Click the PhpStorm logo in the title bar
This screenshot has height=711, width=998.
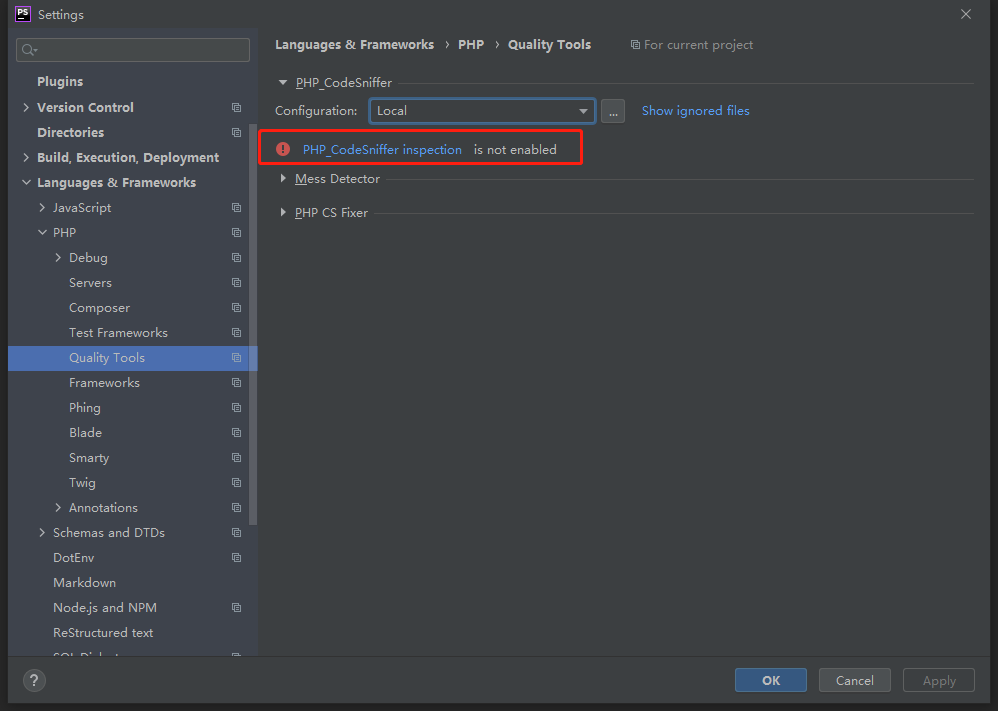23,14
